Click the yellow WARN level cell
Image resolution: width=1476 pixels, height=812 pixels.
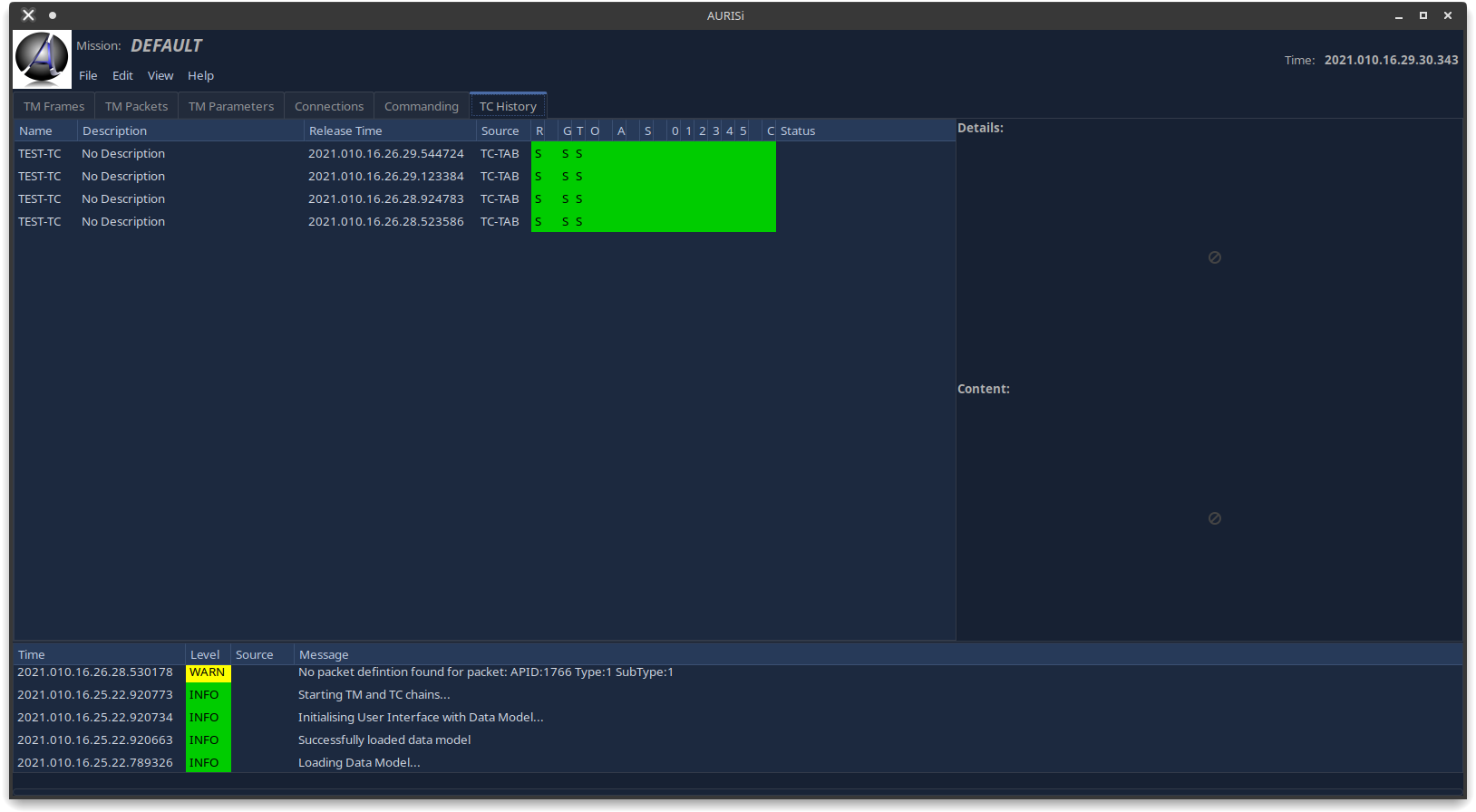208,672
